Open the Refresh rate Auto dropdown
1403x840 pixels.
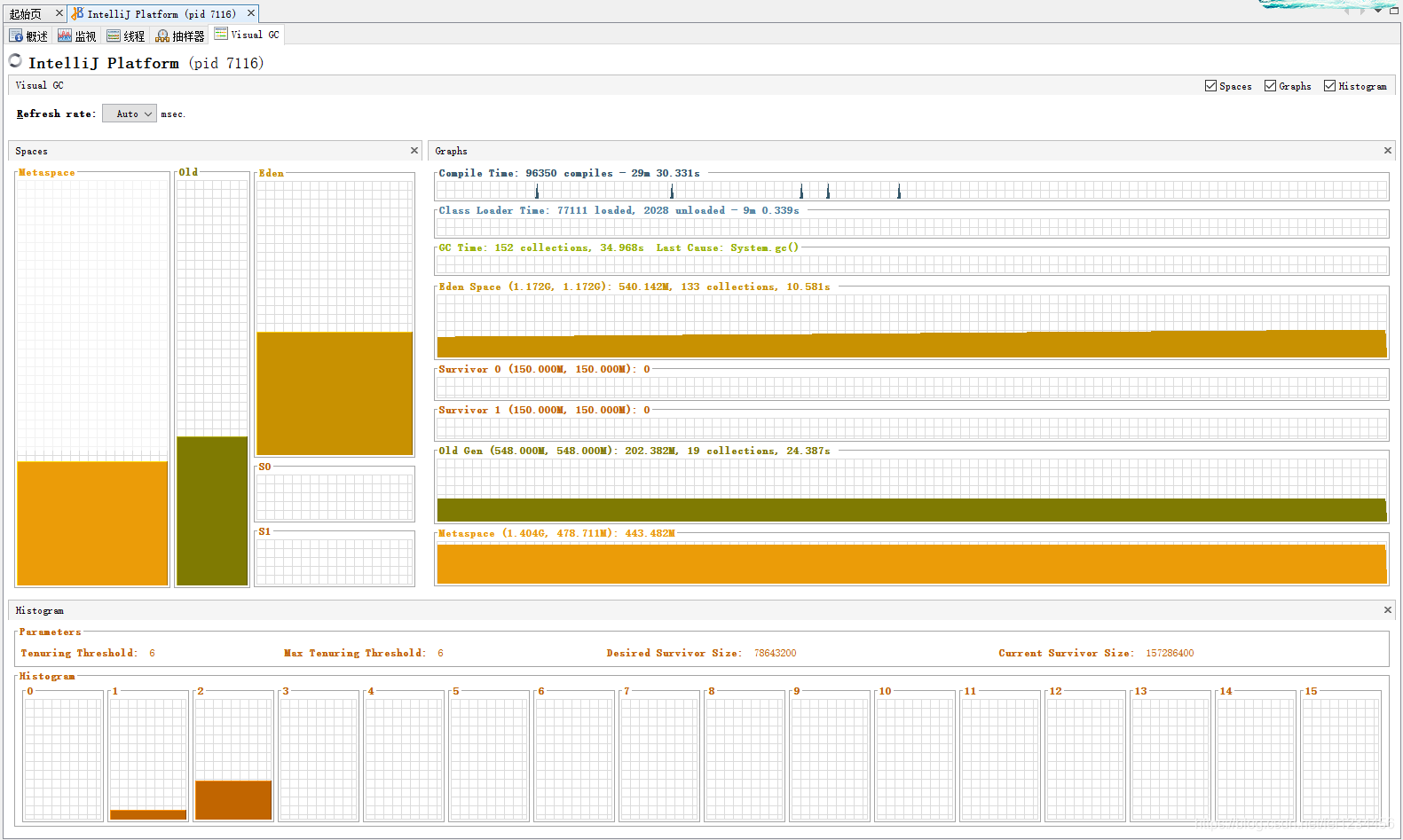tap(130, 114)
